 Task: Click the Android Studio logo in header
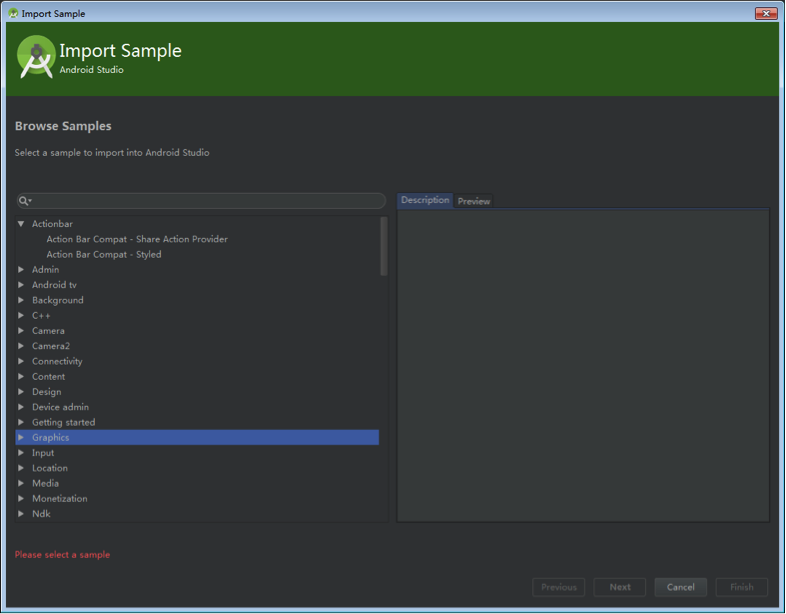click(36, 57)
